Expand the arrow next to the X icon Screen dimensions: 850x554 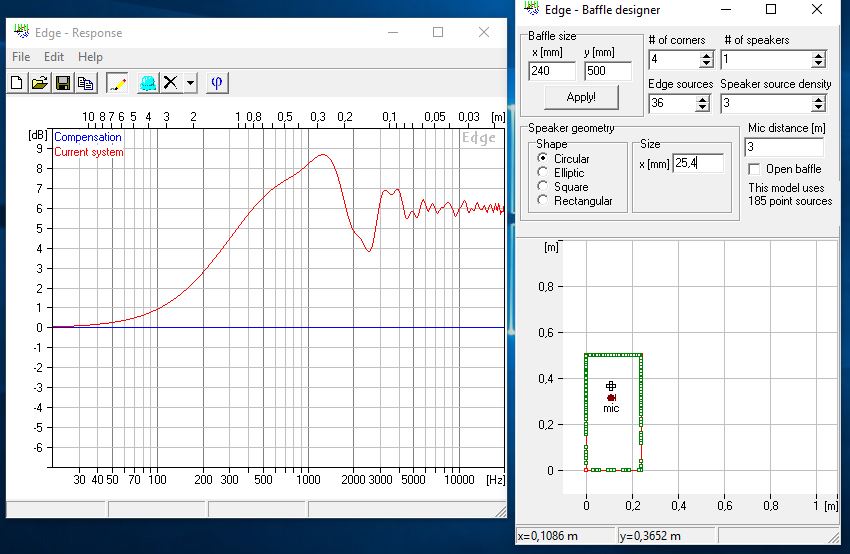[x=190, y=83]
